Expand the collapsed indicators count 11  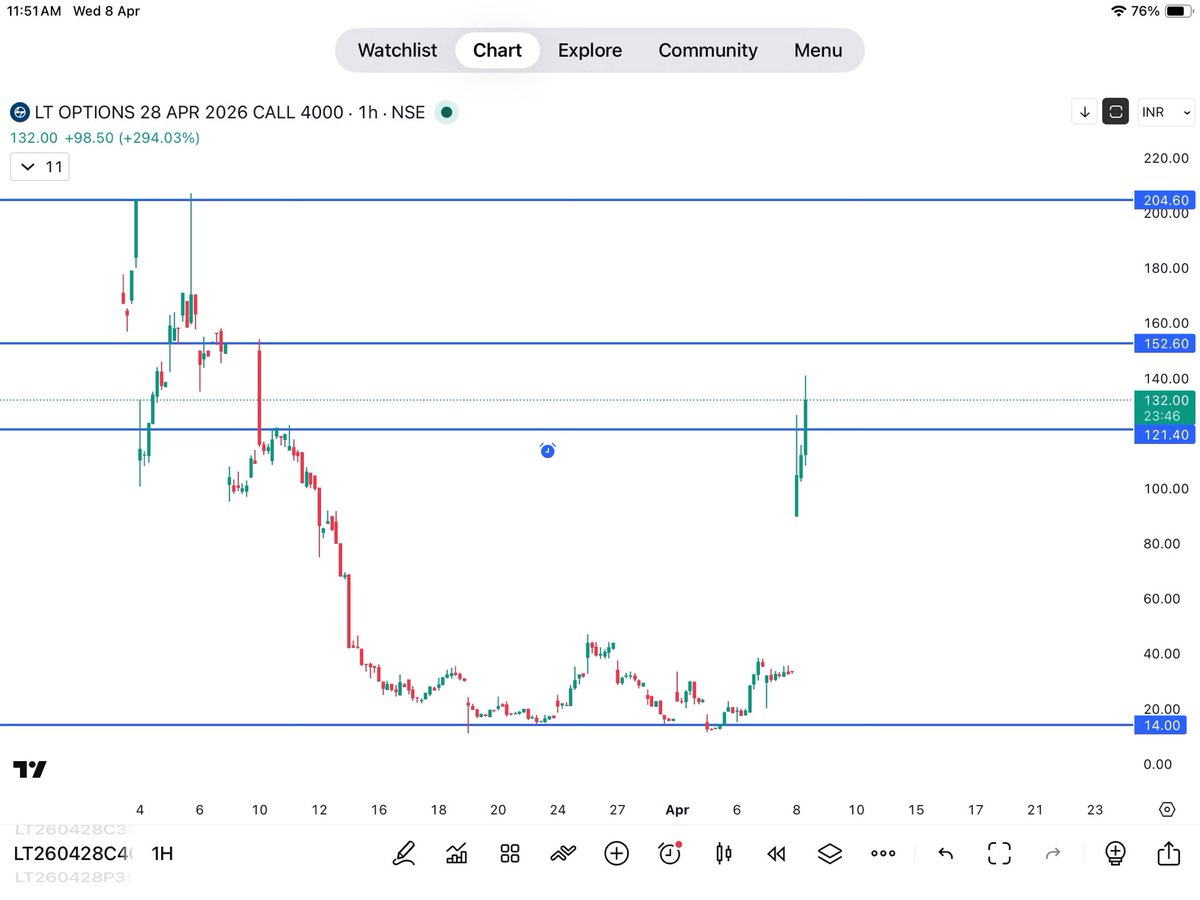point(40,167)
